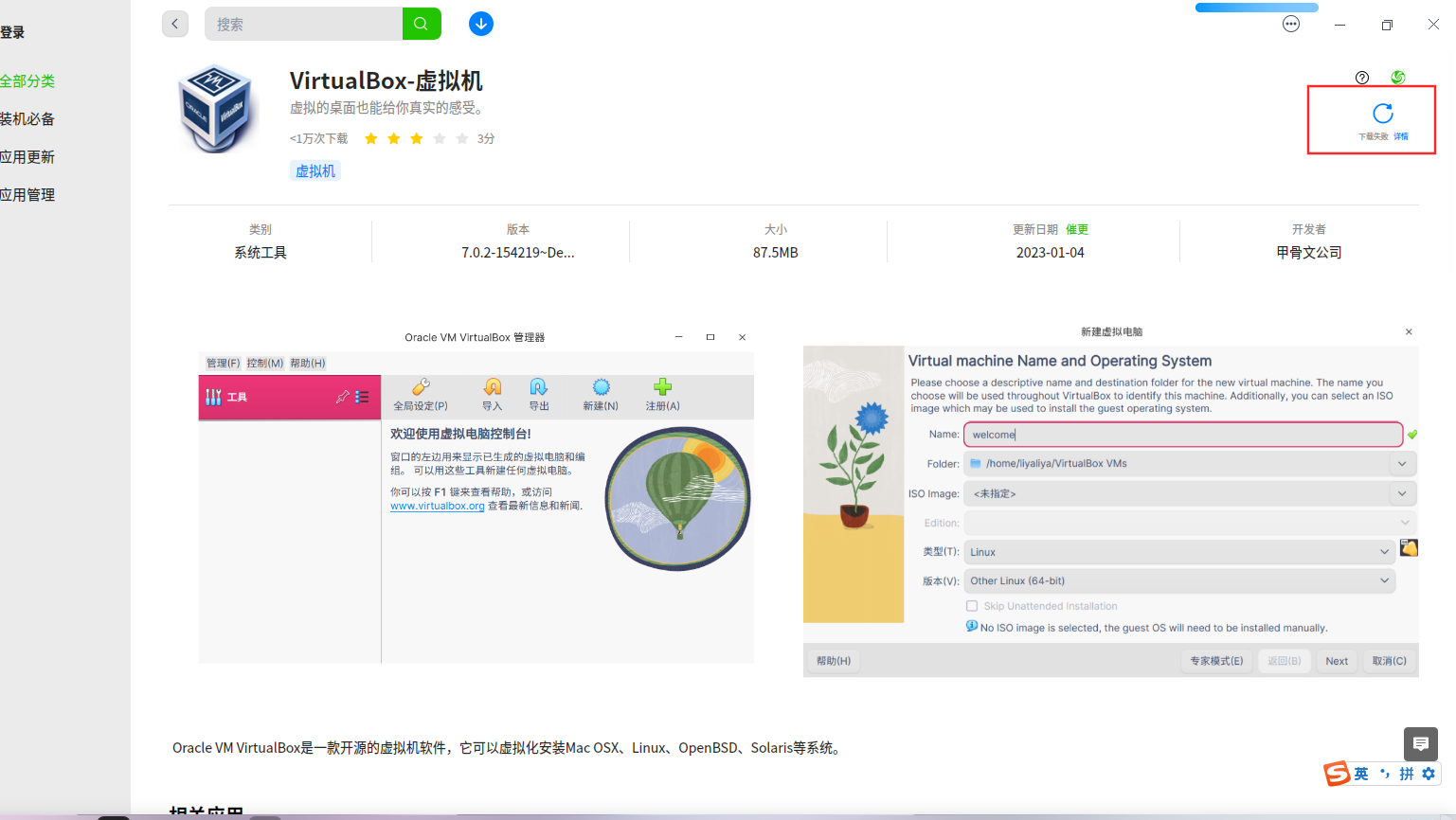1456x820 pixels.
Task: Click the 系统工具 category value
Action: tap(261, 253)
